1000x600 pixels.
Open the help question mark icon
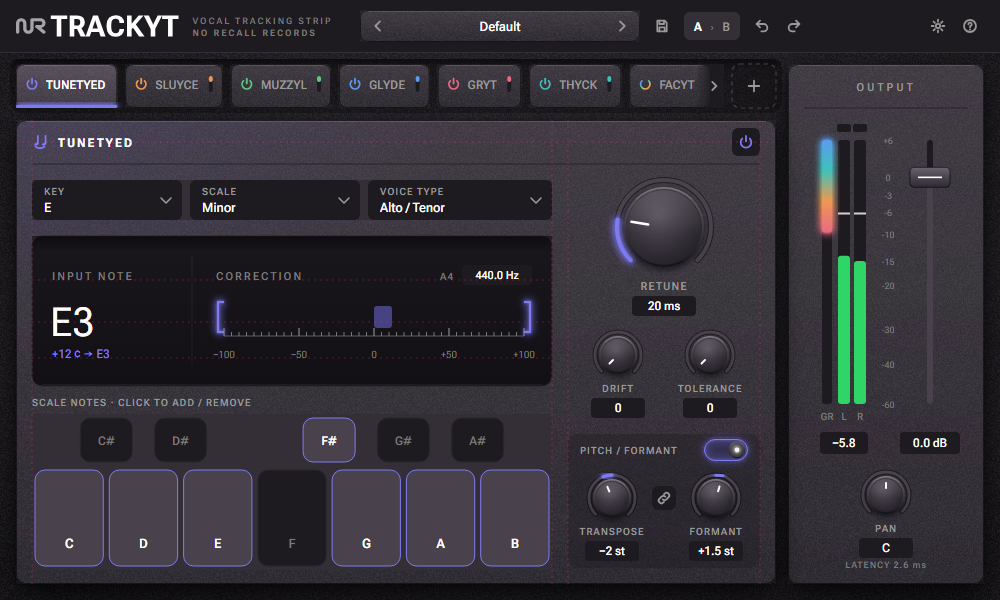(970, 26)
